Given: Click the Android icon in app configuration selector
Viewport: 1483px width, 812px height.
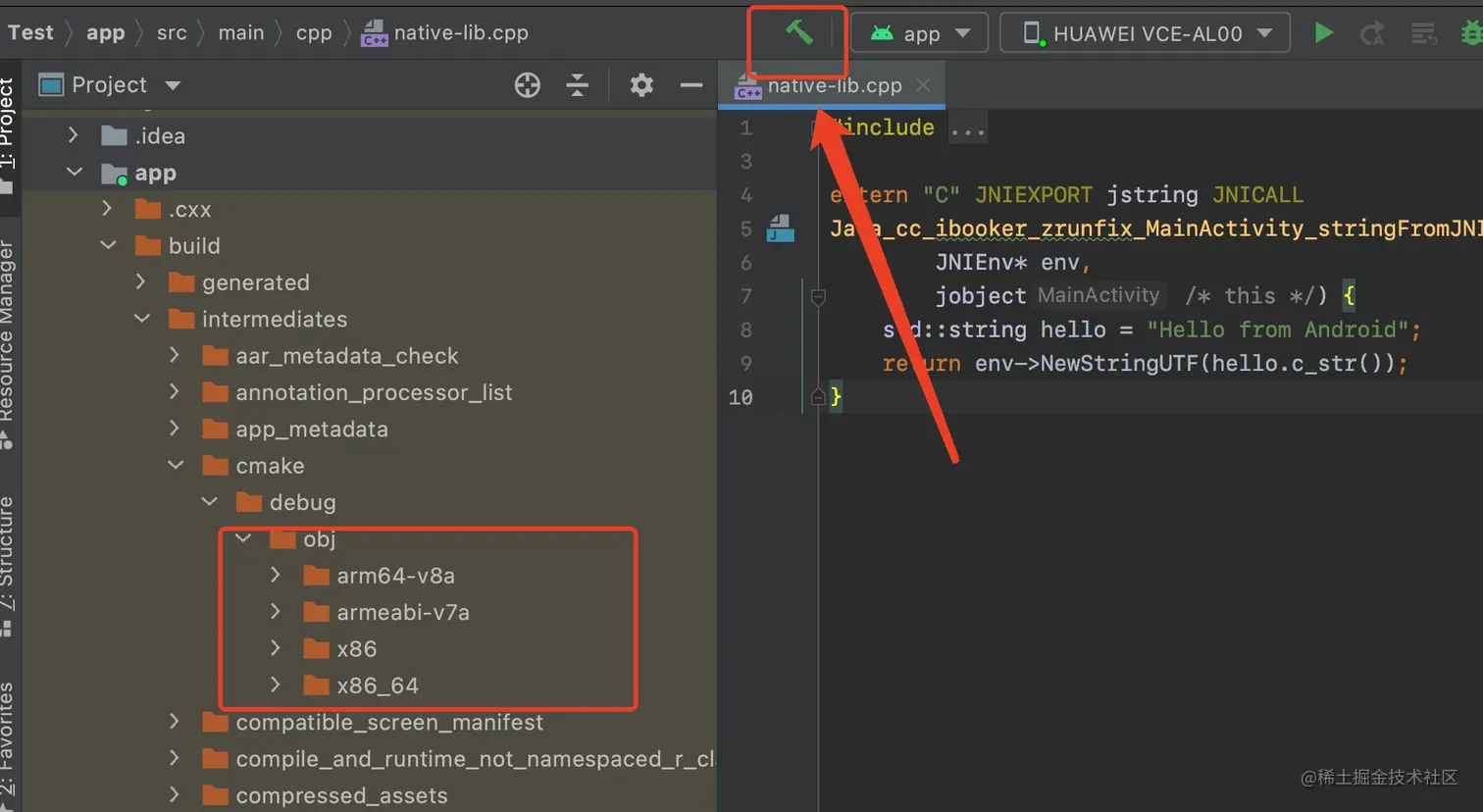Looking at the screenshot, I should coord(882,33).
